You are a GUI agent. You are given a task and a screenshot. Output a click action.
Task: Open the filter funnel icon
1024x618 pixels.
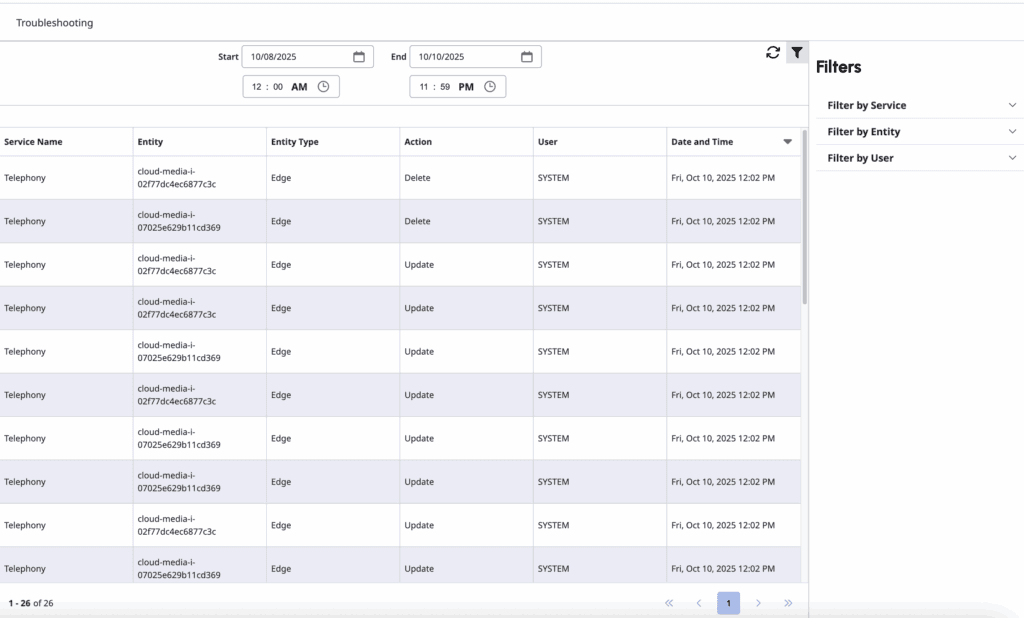point(797,52)
